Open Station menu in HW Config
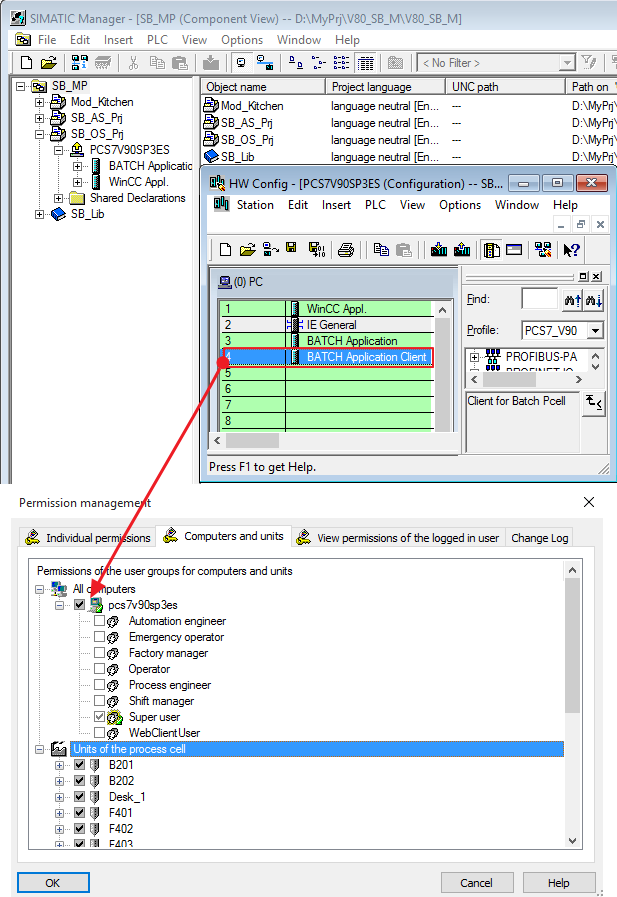 coord(255,205)
